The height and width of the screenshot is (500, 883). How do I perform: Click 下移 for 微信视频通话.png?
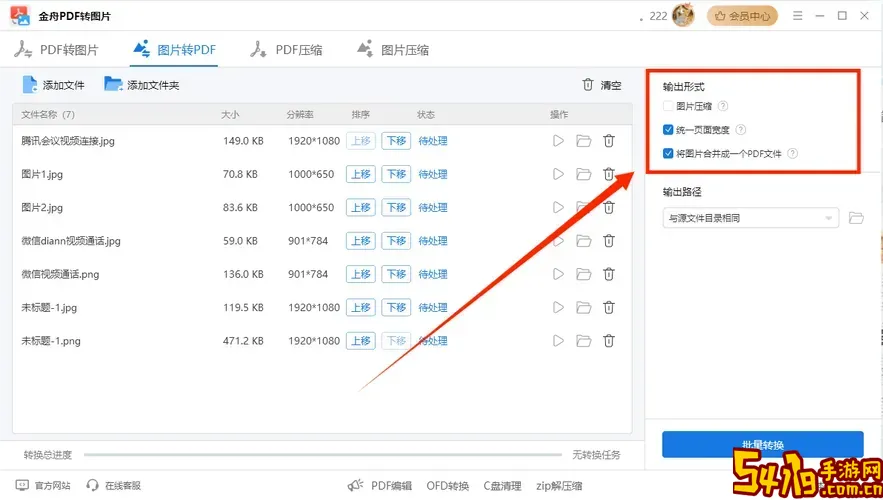coord(396,274)
